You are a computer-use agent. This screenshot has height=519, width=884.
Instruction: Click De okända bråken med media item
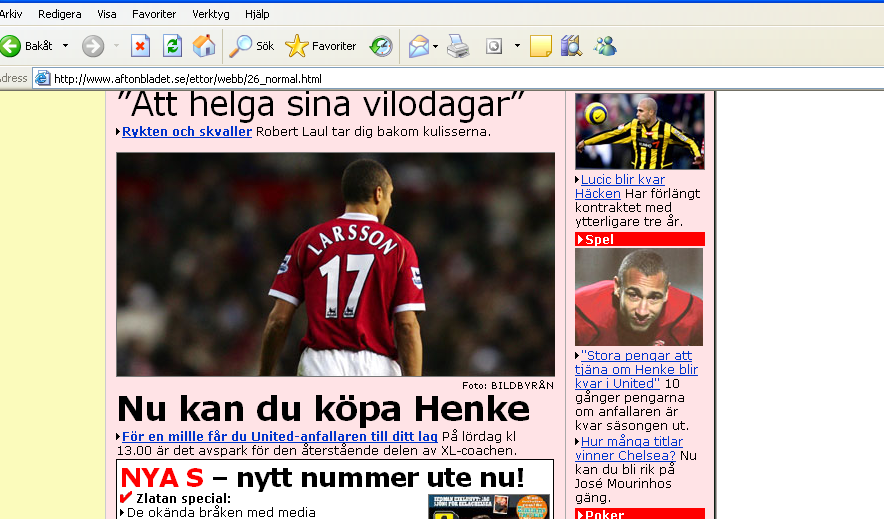point(221,512)
